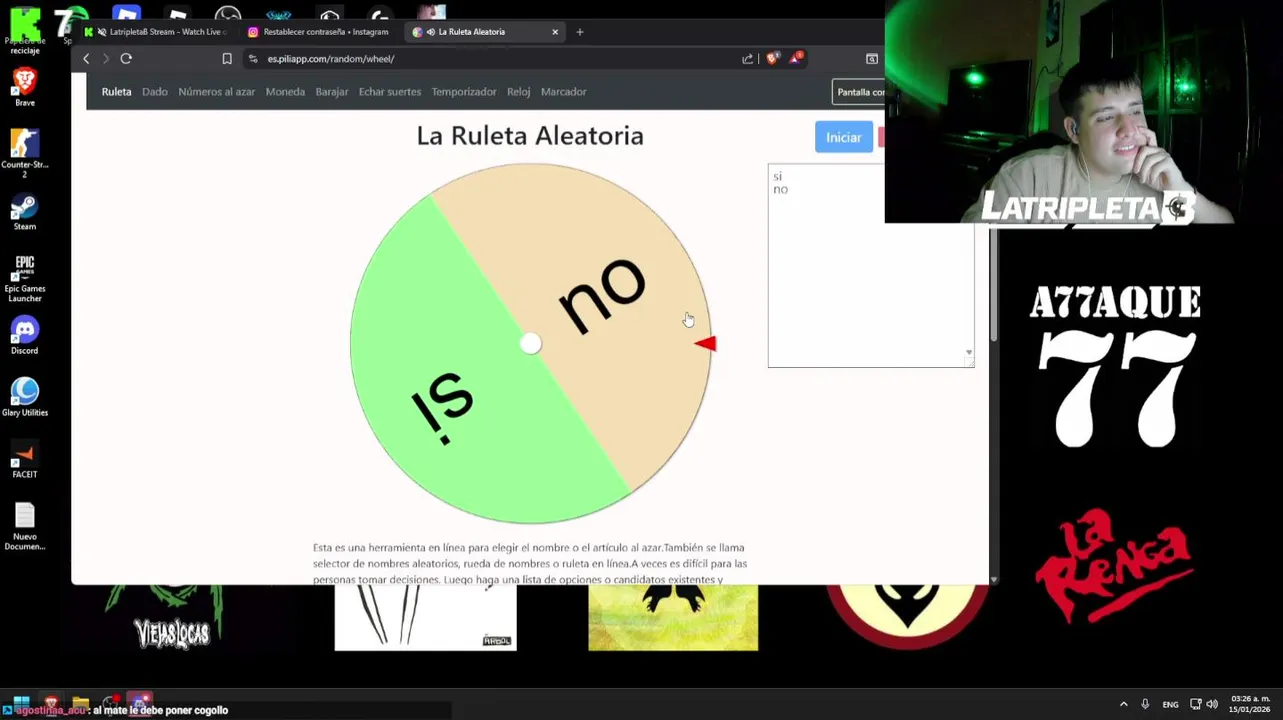Select the Nuevo Documento desktop file
This screenshot has height=720, width=1283.
coord(25,526)
